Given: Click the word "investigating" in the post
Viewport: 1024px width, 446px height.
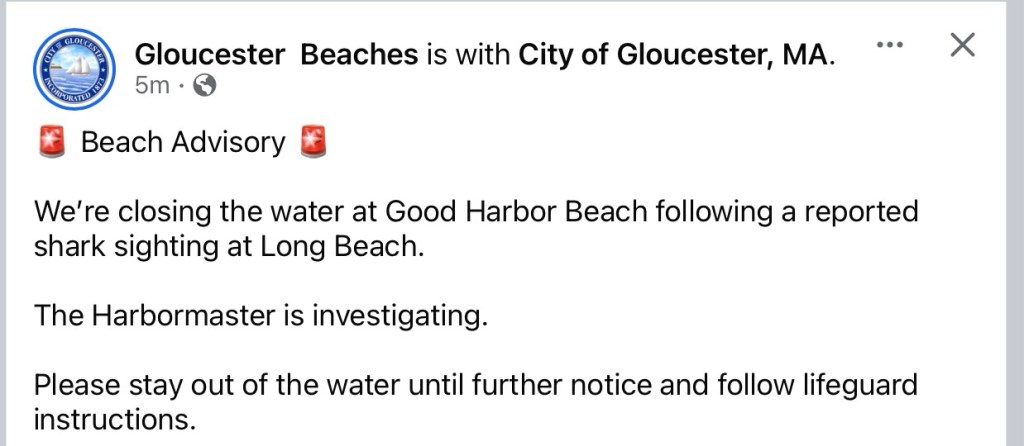Looking at the screenshot, I should (400, 316).
